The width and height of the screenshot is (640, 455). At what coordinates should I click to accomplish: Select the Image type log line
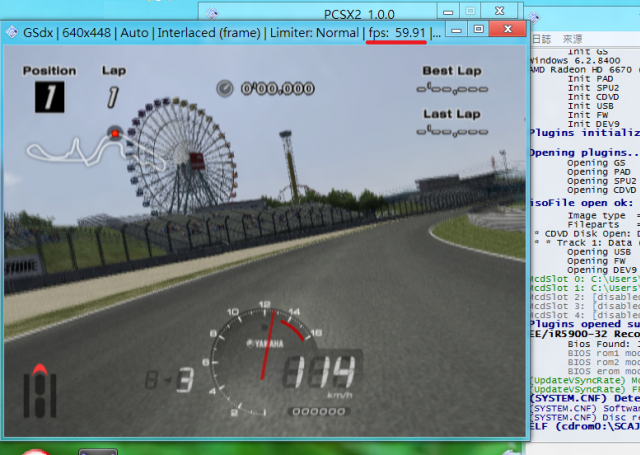point(604,215)
